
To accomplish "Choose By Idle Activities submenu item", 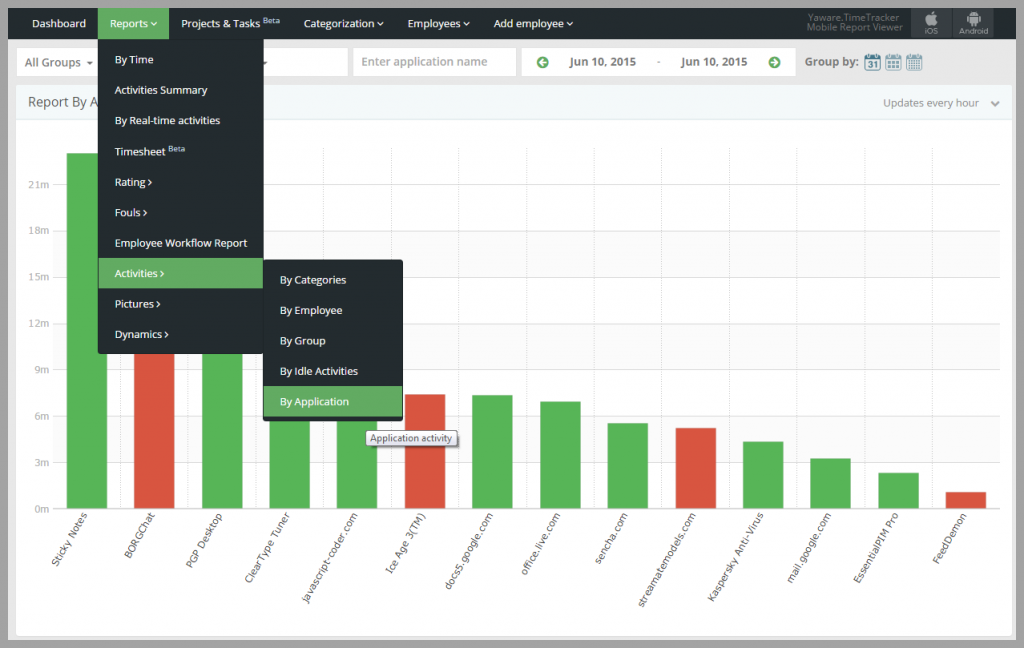I will pyautogui.click(x=319, y=371).
